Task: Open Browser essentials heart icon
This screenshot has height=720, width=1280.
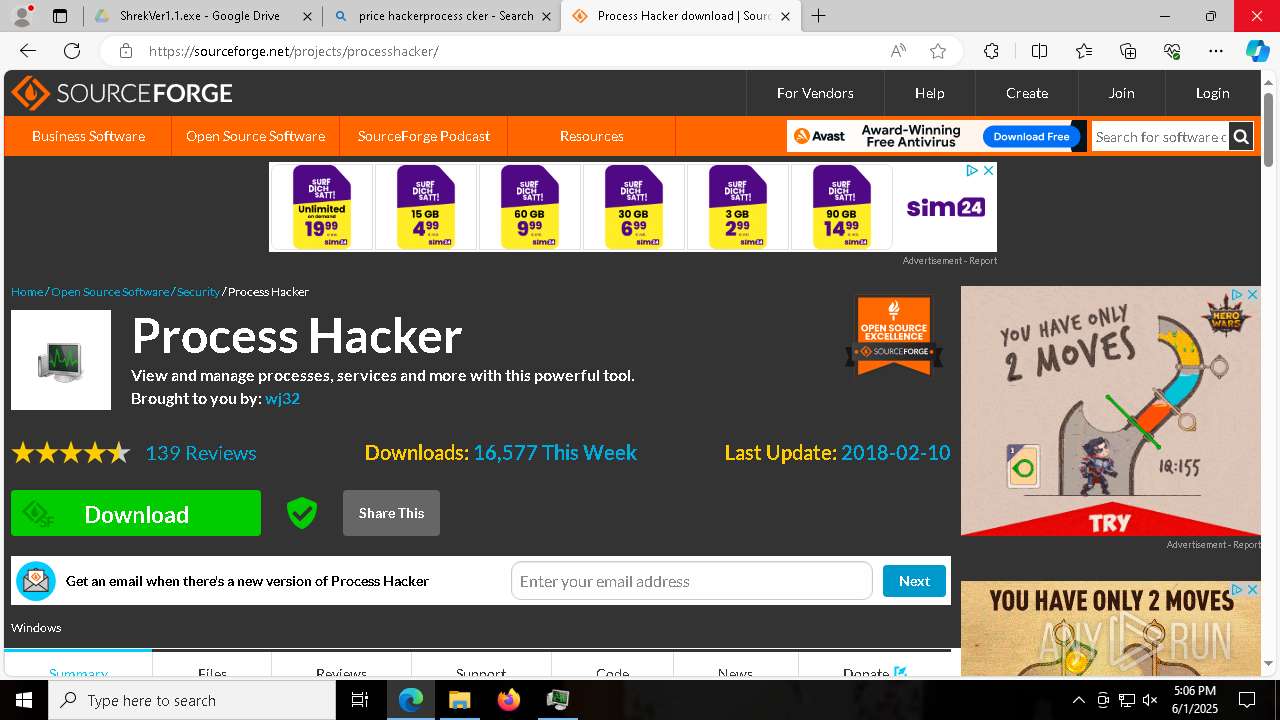Action: 1172,51
